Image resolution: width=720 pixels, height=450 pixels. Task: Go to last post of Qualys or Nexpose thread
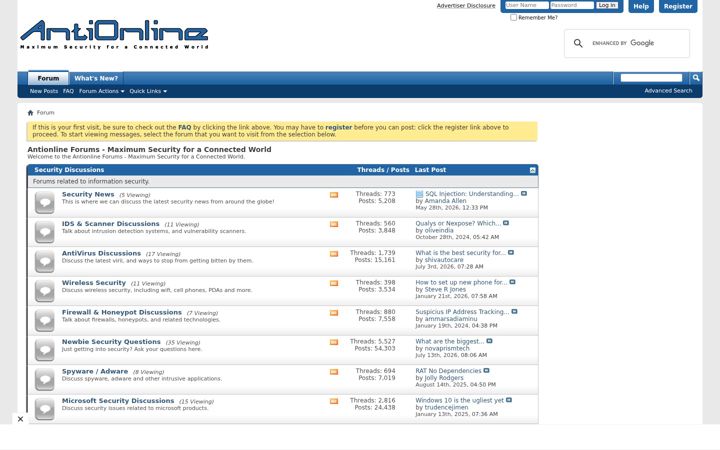(x=506, y=223)
